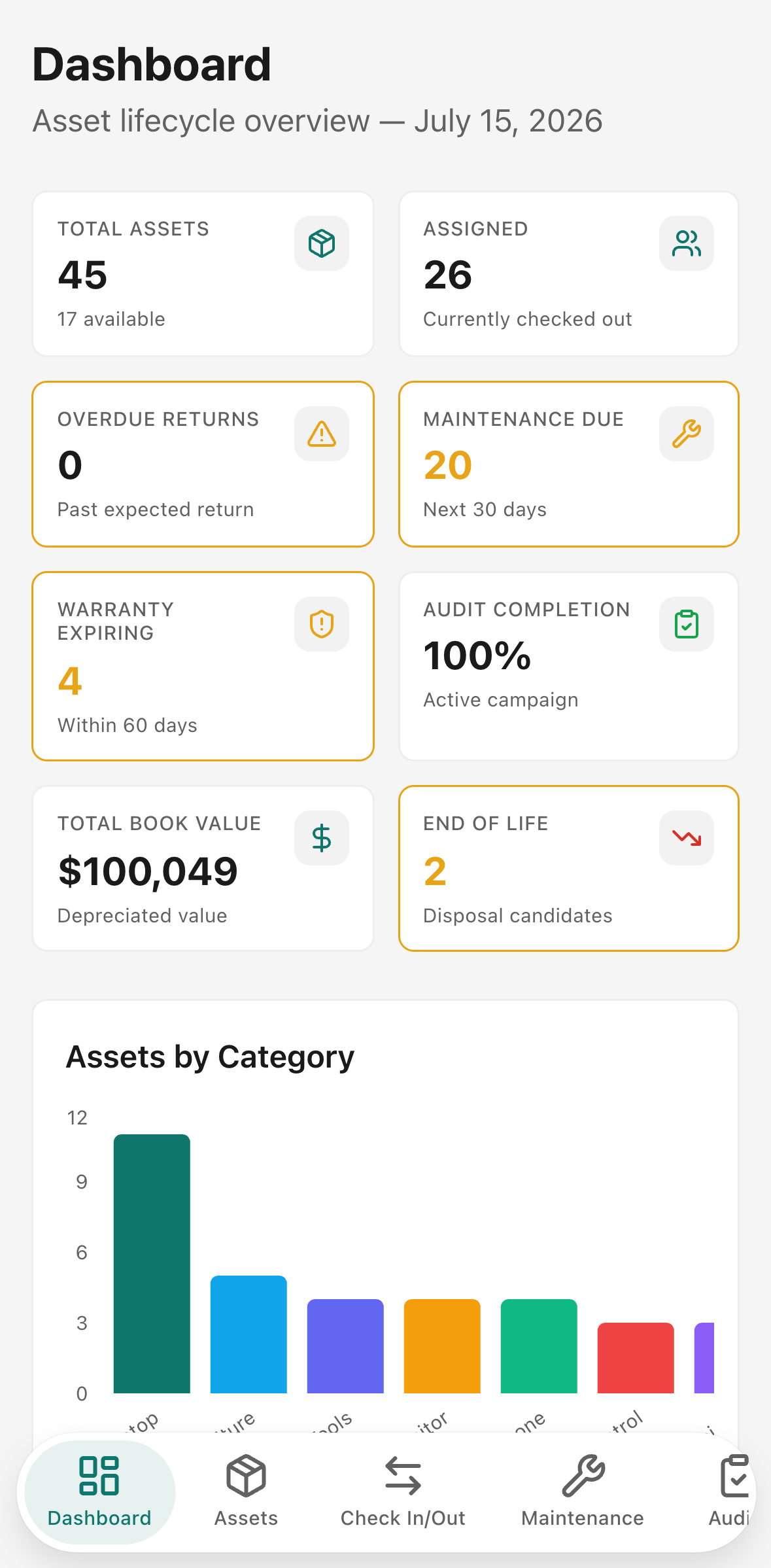Click the red bar in category chart
The height and width of the screenshot is (1568, 771).
636,1358
